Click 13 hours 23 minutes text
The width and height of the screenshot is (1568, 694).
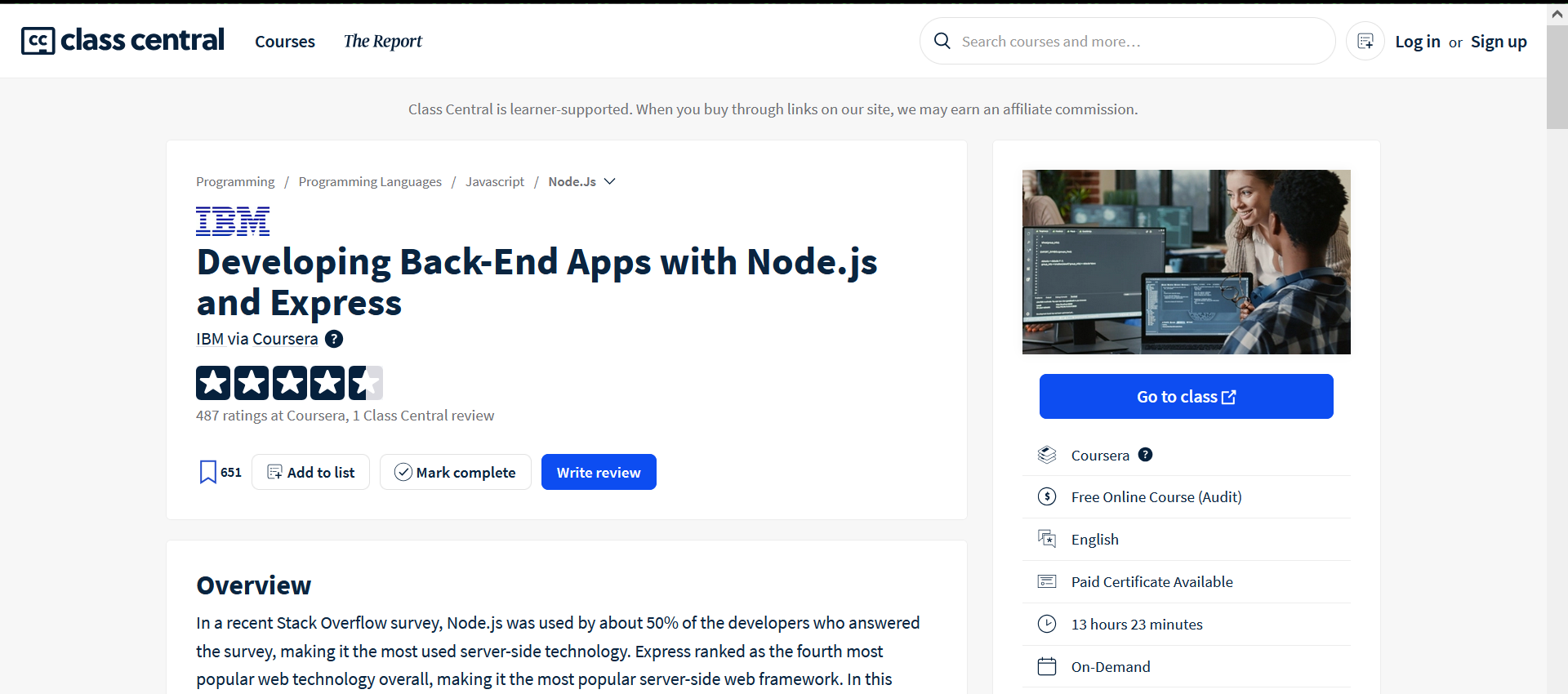coord(1137,625)
